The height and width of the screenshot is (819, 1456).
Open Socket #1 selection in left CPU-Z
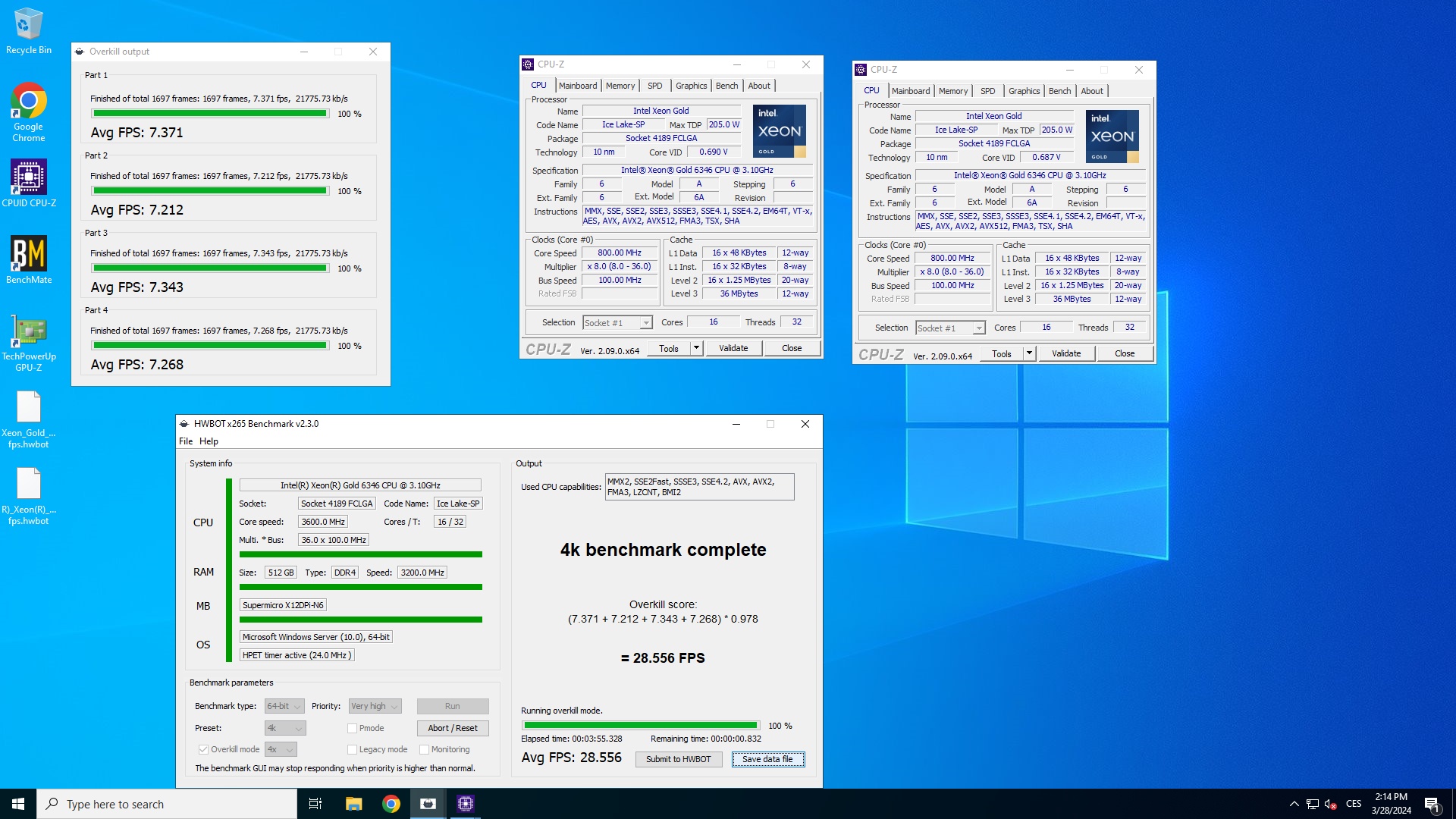pos(617,323)
